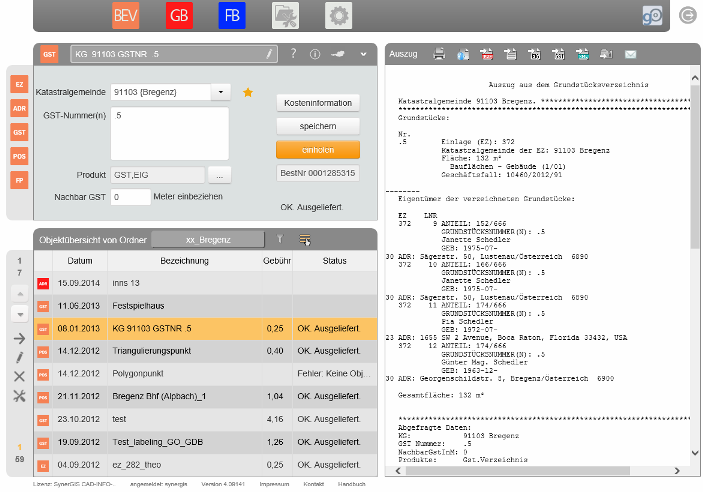Select the POS sidebar query type
703x492 pixels.
click(19, 156)
